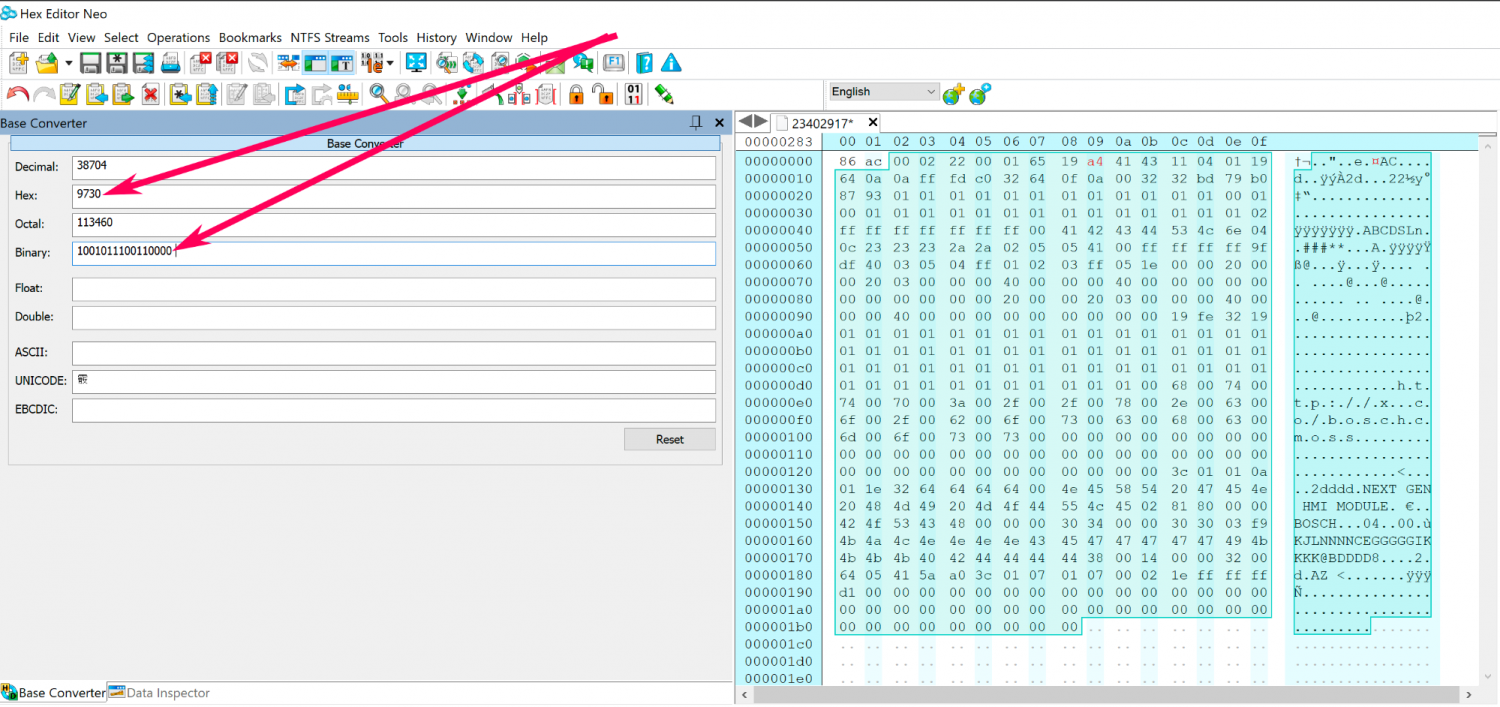The height and width of the screenshot is (707, 1500).
Task: Switch to the Data Inspector bottom tab
Action: click(158, 692)
